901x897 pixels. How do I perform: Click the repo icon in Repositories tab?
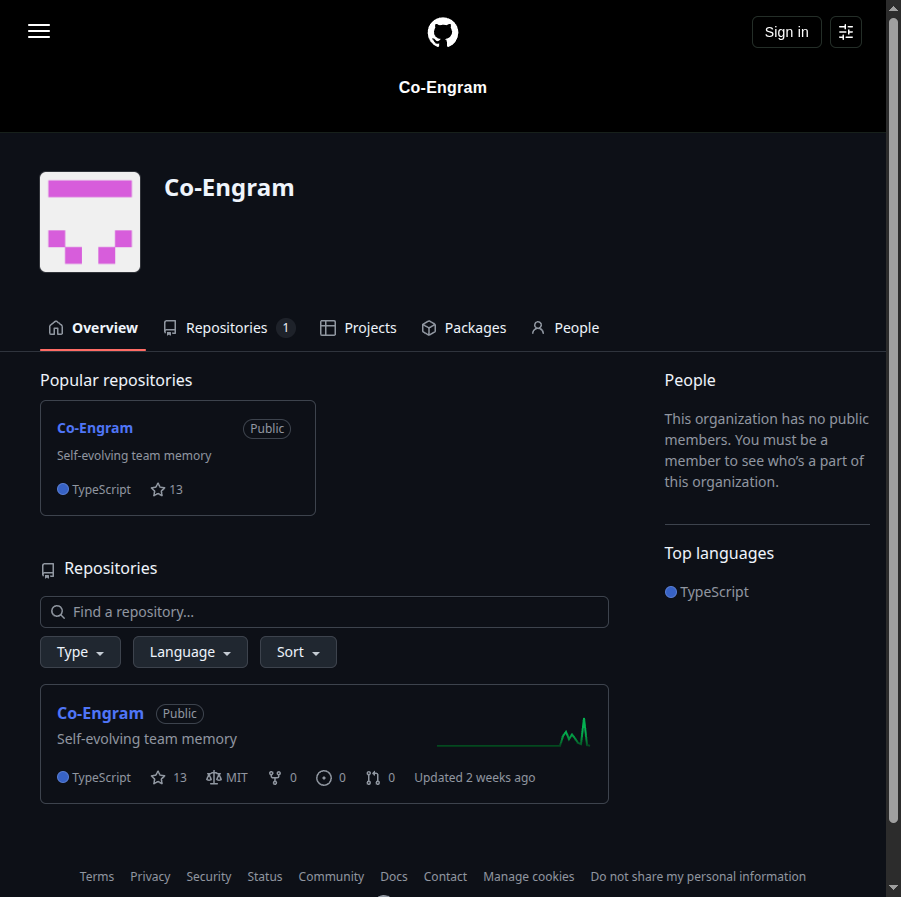170,328
